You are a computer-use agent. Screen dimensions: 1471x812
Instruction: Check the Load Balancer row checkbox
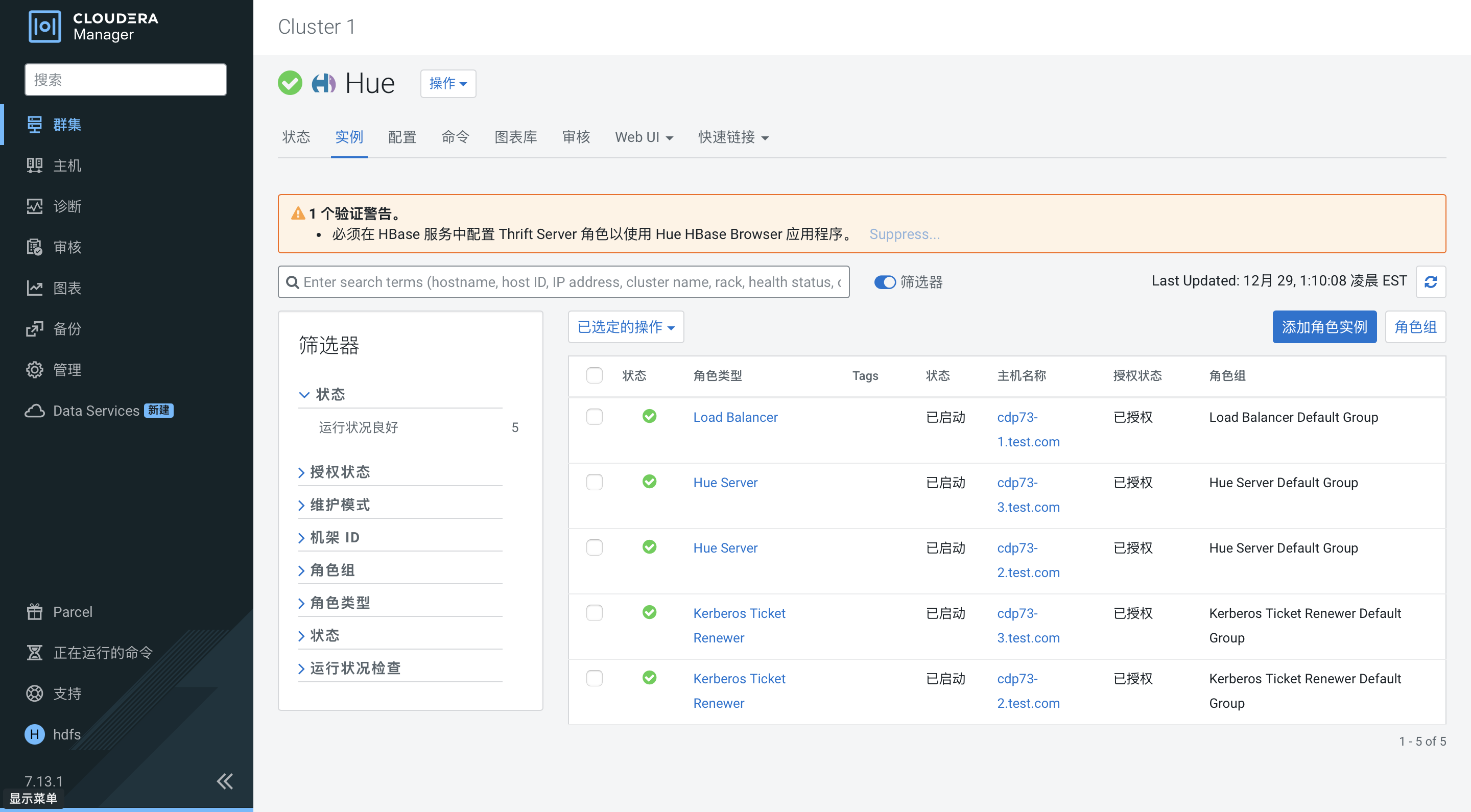[594, 417]
